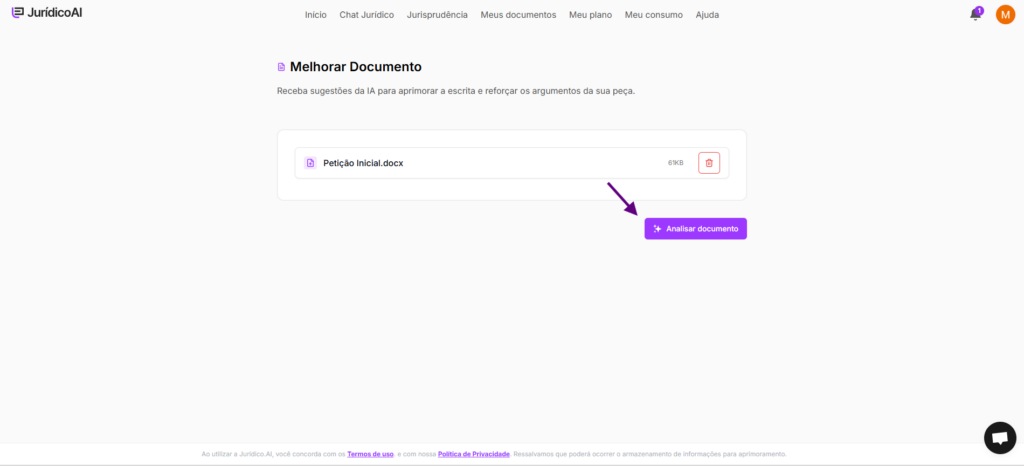The width and height of the screenshot is (1024, 466).
Task: Click the Petição Inicial.docx file name
Action: (363, 163)
